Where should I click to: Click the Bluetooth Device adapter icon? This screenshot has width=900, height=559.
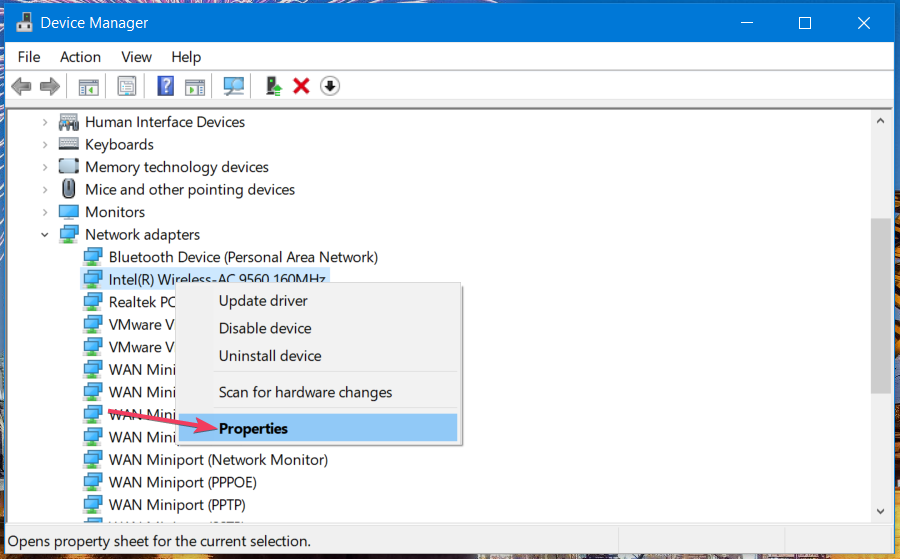click(x=92, y=257)
